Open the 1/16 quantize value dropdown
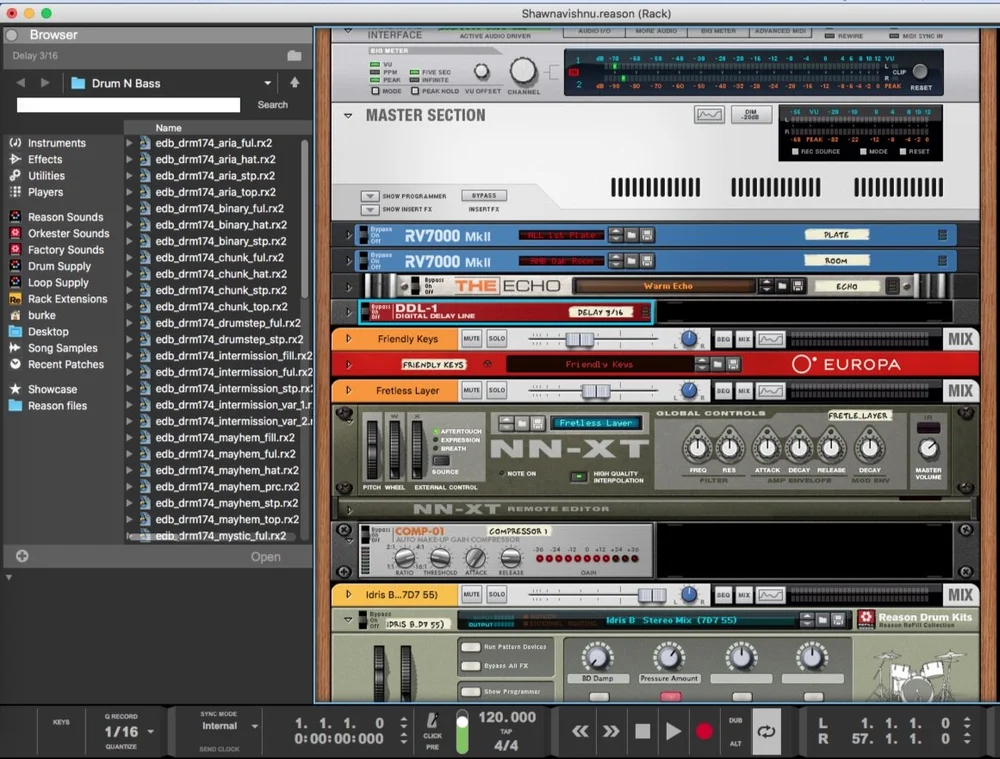The width and height of the screenshot is (1000, 759). pos(151,732)
